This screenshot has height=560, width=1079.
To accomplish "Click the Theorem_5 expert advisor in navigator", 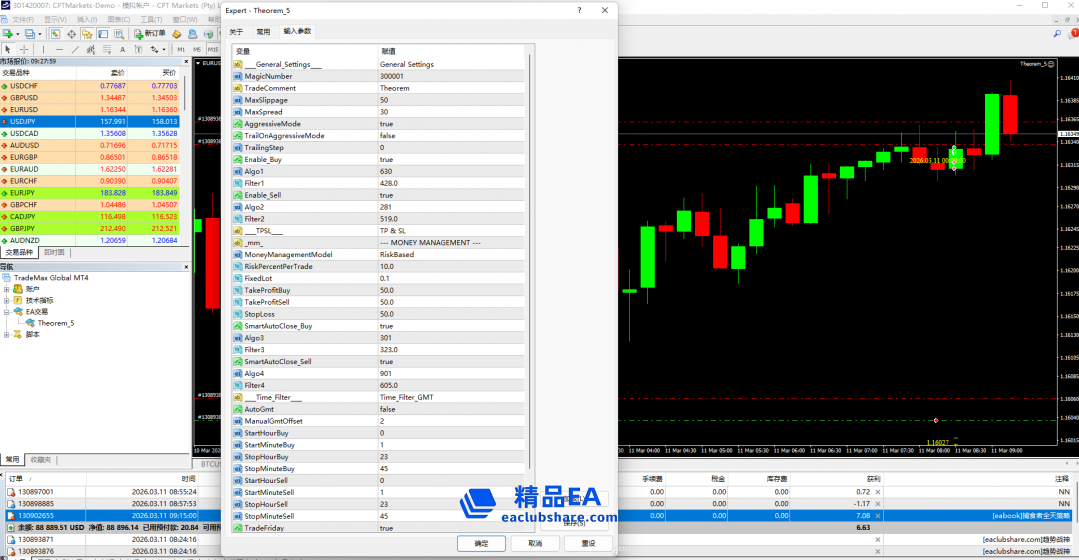I will [55, 323].
